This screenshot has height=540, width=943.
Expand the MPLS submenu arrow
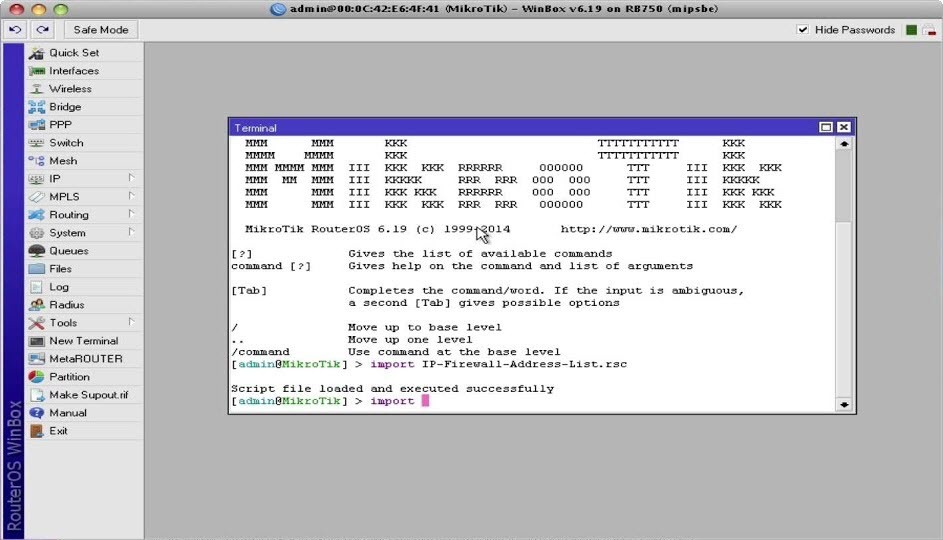point(131,196)
